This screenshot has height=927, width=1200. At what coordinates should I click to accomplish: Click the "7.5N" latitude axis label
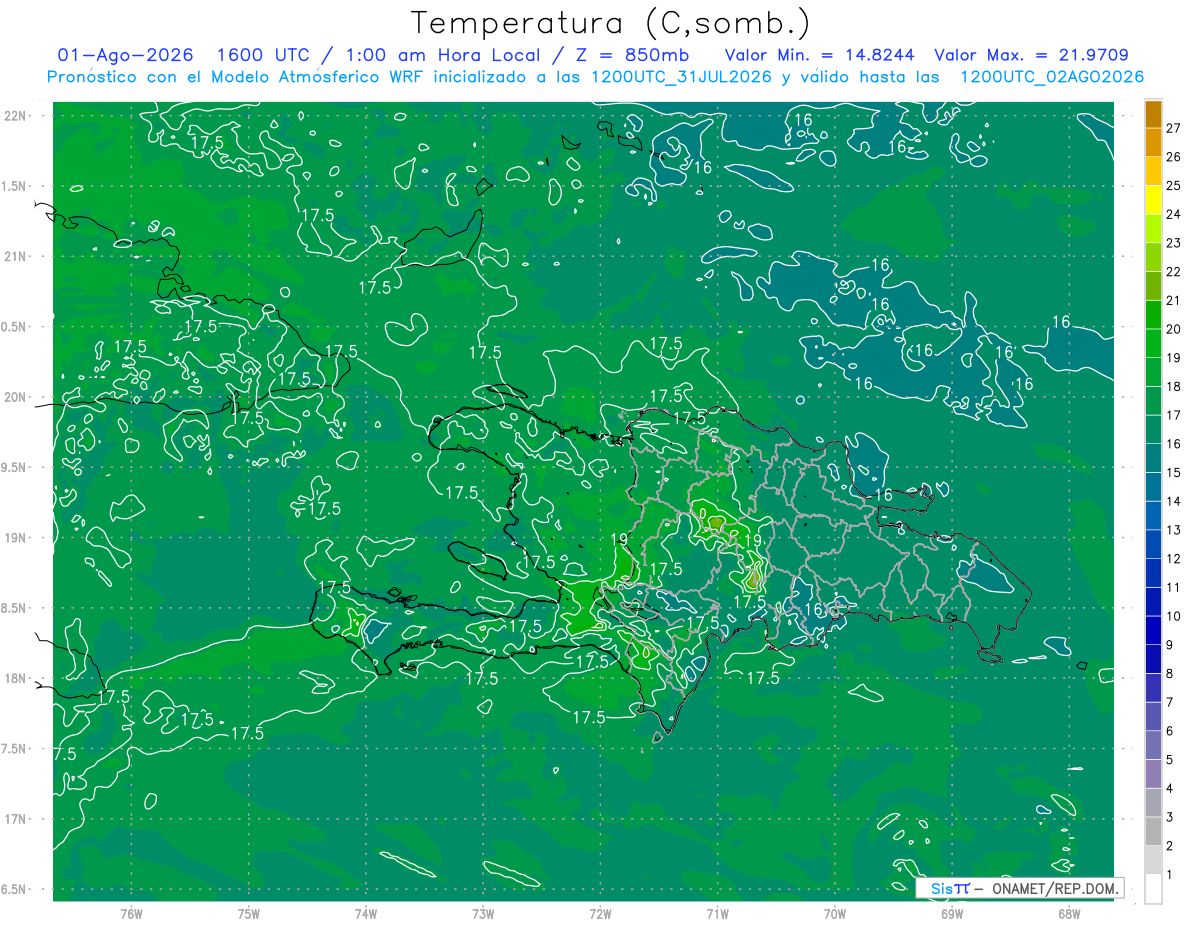click(16, 748)
